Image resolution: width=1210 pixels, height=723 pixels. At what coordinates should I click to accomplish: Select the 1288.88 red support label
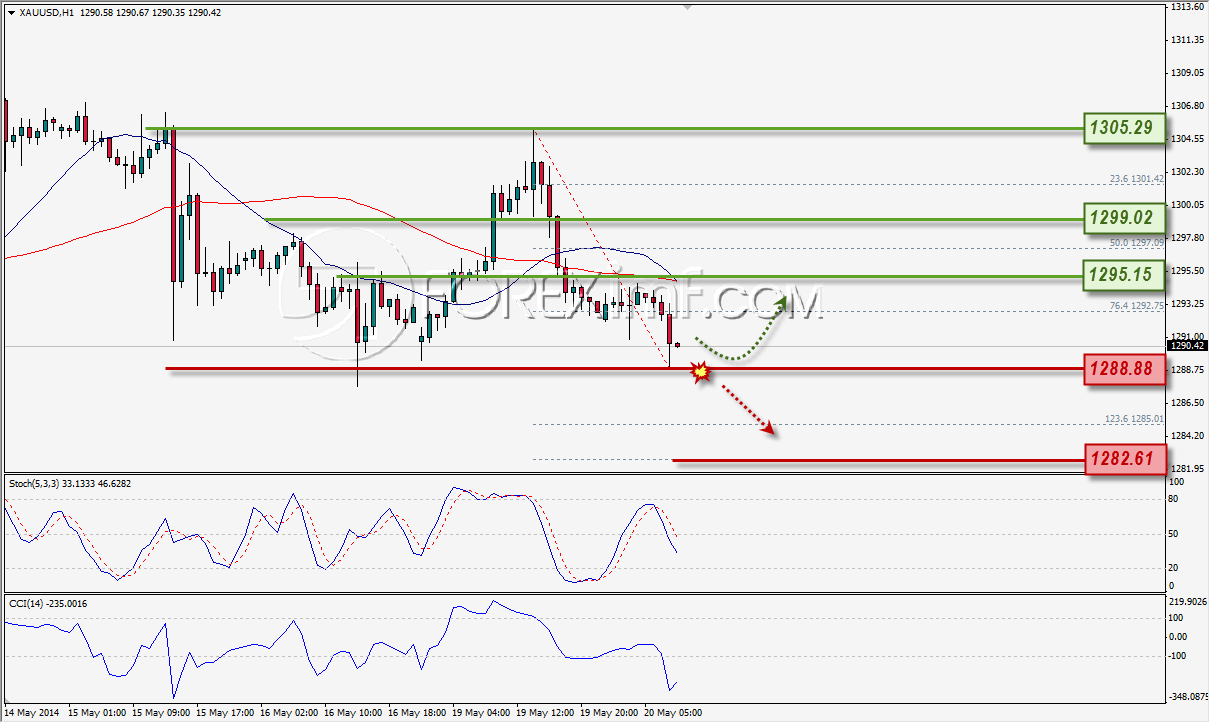click(x=1123, y=369)
